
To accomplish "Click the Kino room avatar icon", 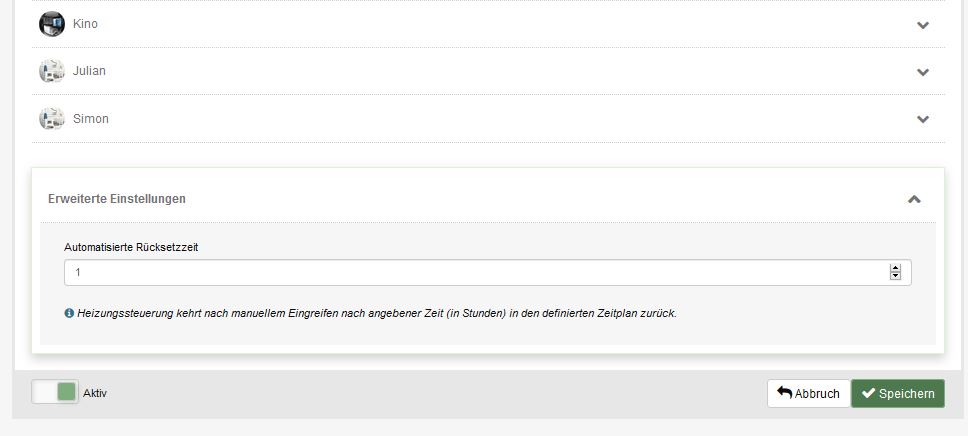I will (x=52, y=24).
